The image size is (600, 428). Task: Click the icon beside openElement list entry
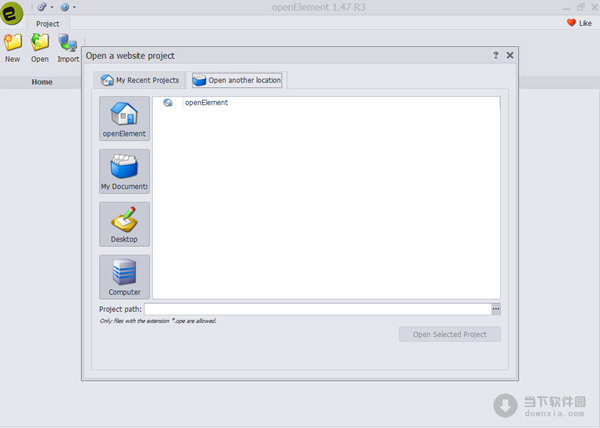pyautogui.click(x=168, y=103)
